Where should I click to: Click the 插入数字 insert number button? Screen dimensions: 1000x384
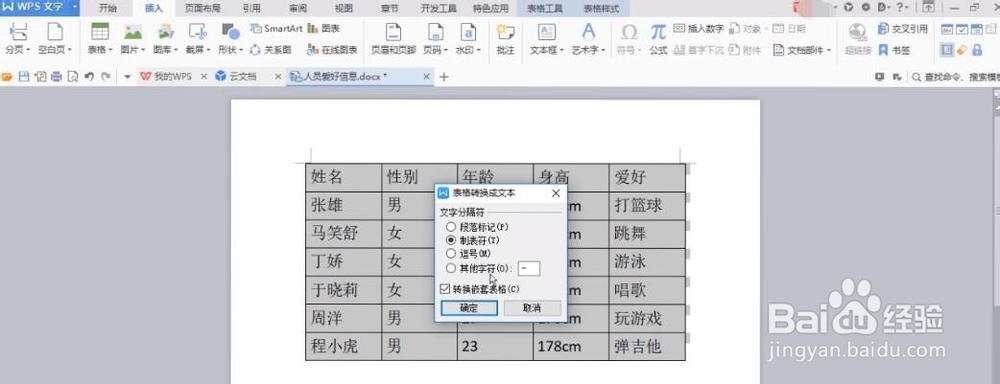[698, 29]
